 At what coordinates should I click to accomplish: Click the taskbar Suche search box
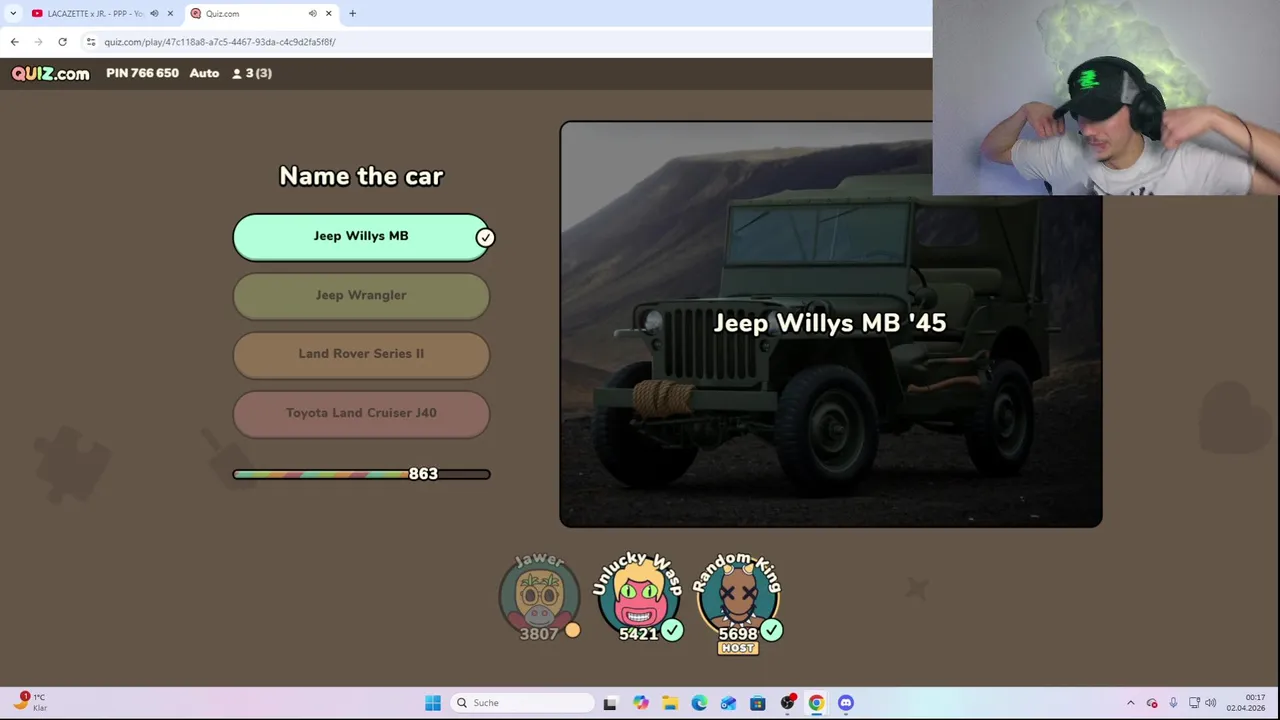point(522,703)
